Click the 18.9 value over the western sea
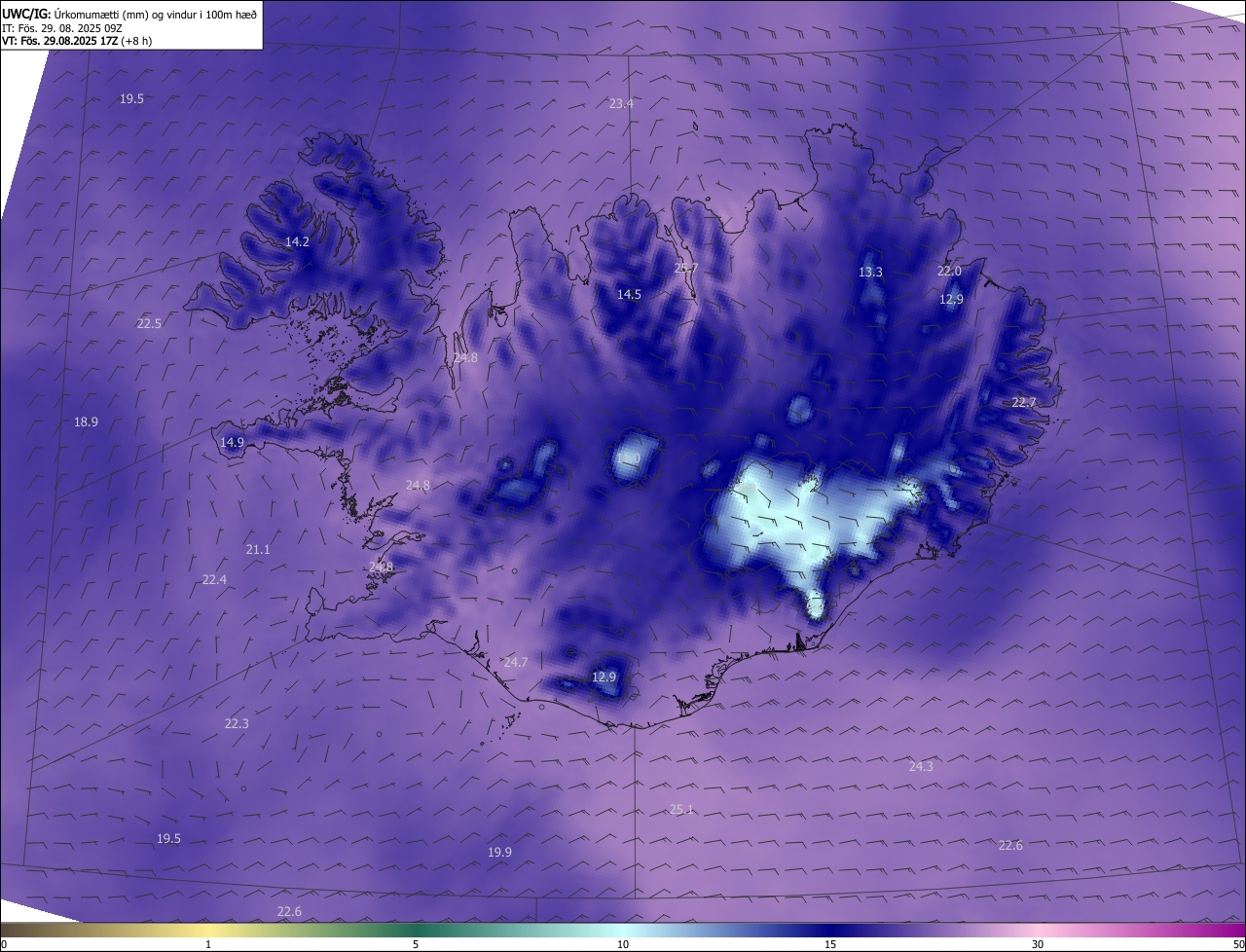Viewport: 1246px width, 952px height. (x=86, y=421)
